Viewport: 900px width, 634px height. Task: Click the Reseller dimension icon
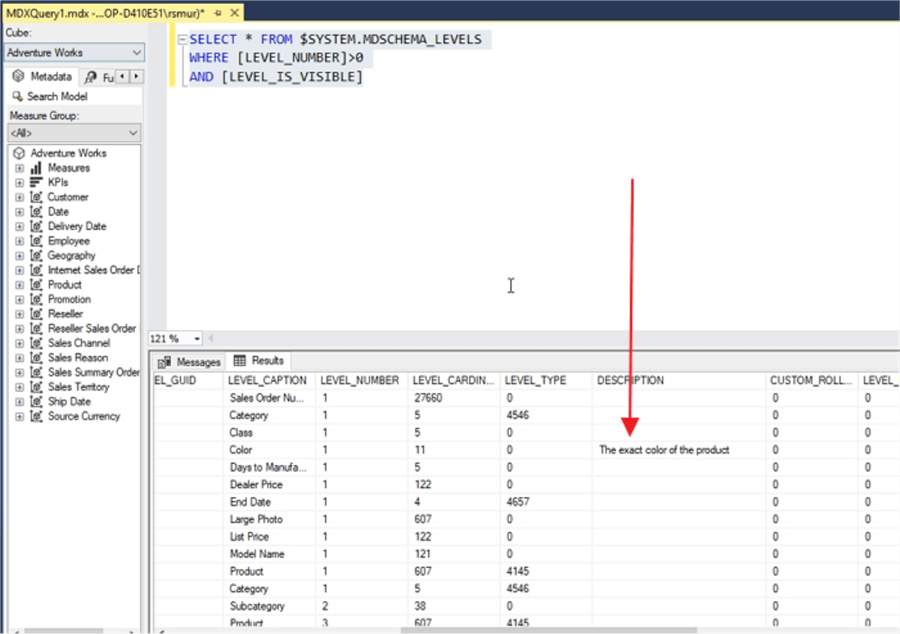(x=36, y=314)
